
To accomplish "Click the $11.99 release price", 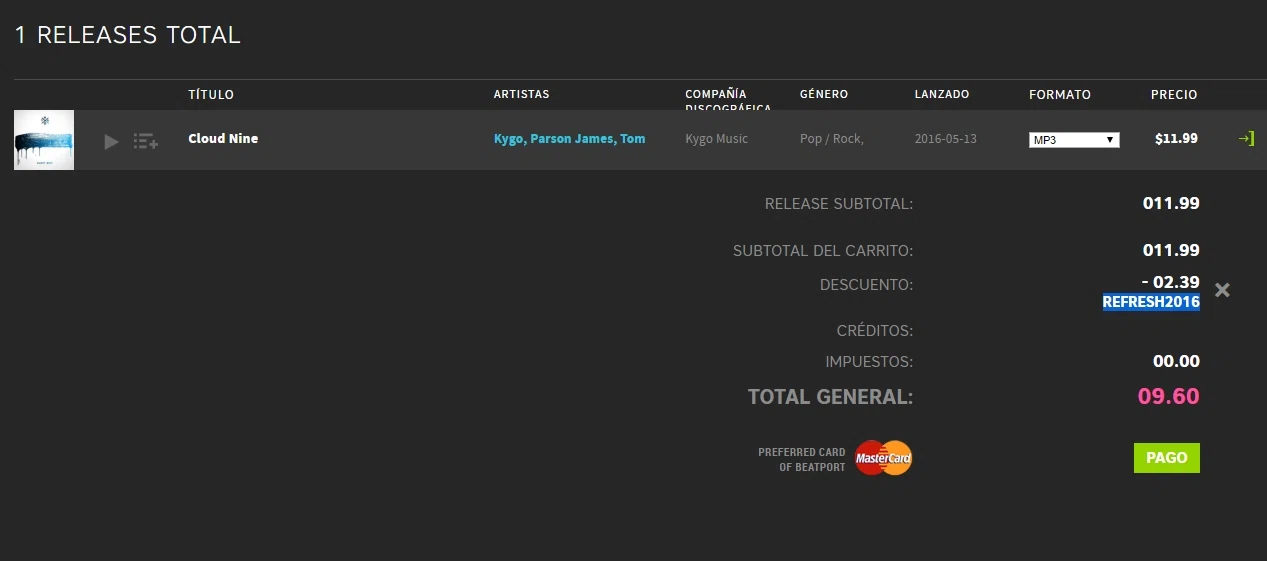I will pyautogui.click(x=1176, y=139).
